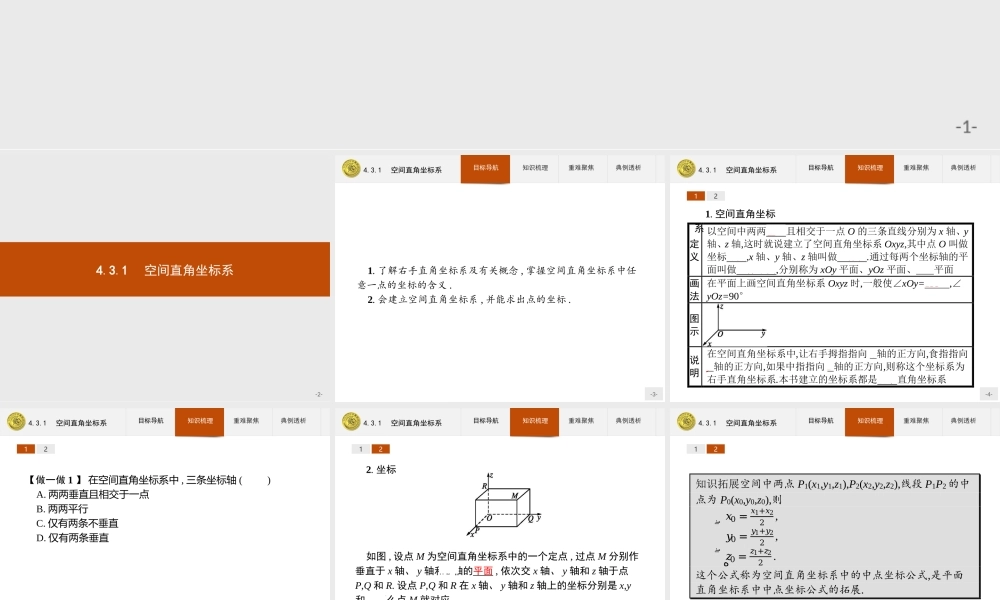Click the -1- page number at top right
This screenshot has height=600, width=1000.
[965, 125]
